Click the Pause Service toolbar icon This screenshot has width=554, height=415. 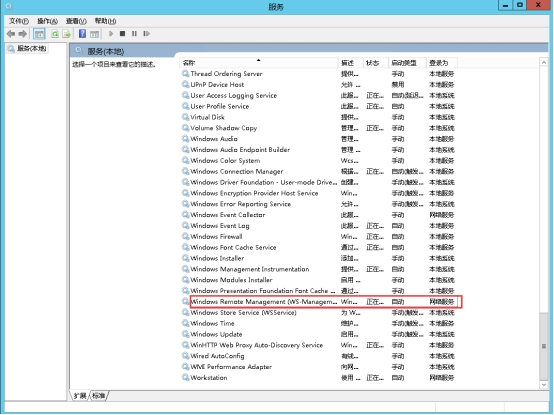[134, 34]
